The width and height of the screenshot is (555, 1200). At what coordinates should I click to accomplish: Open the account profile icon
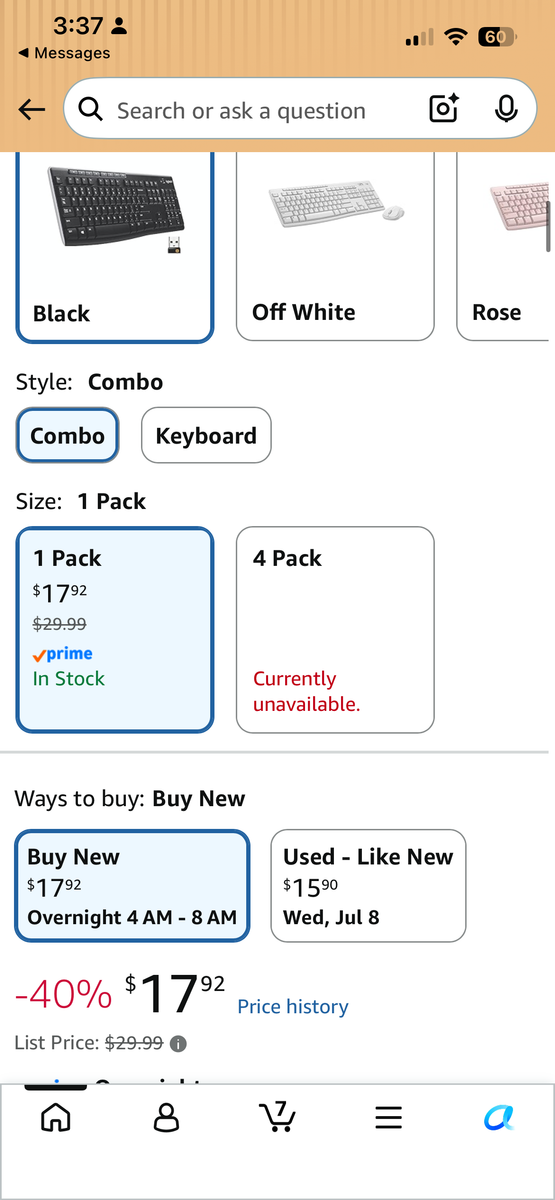coord(166,1116)
